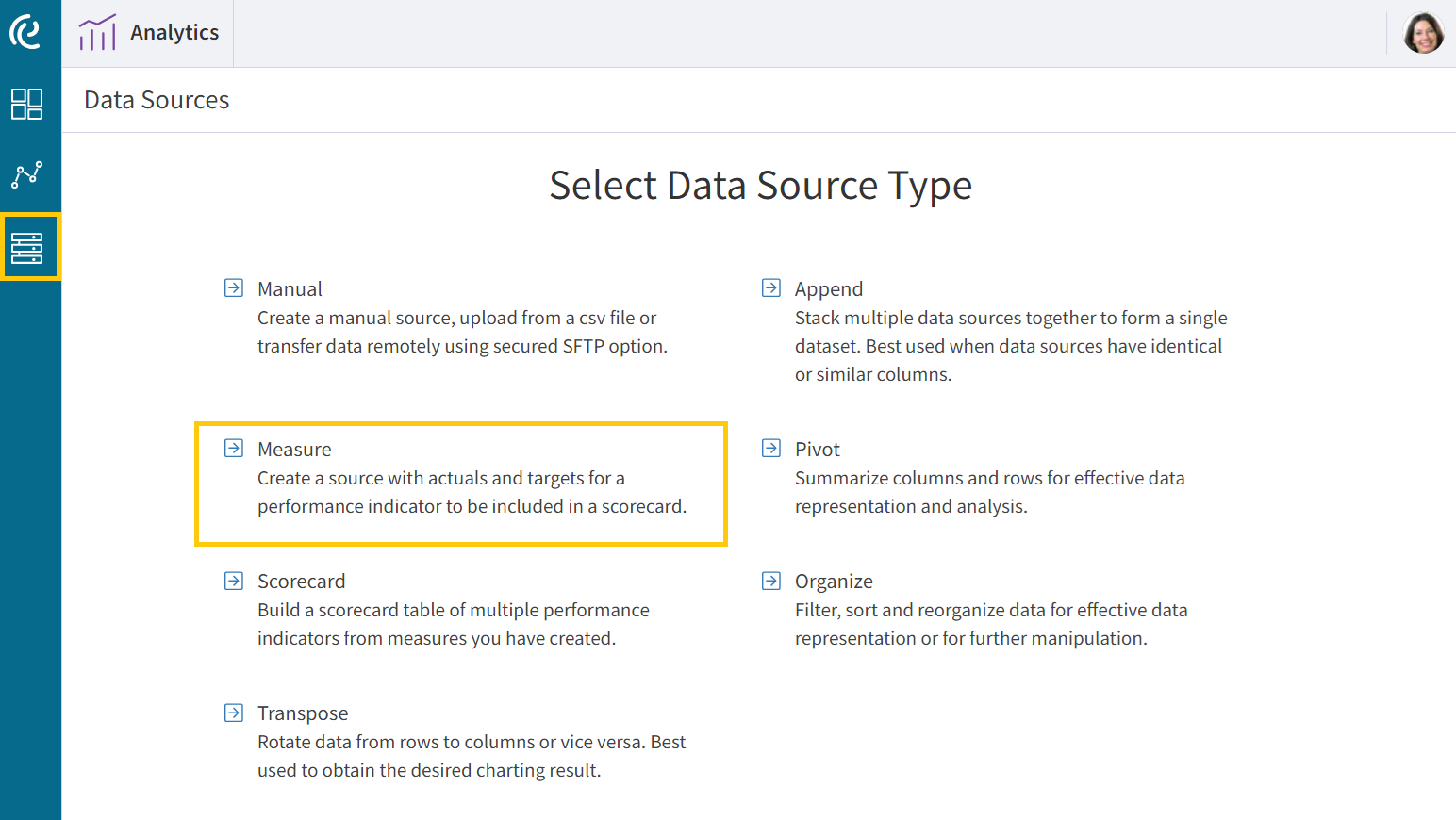Click the company logo at the top left

pyautogui.click(x=28, y=31)
